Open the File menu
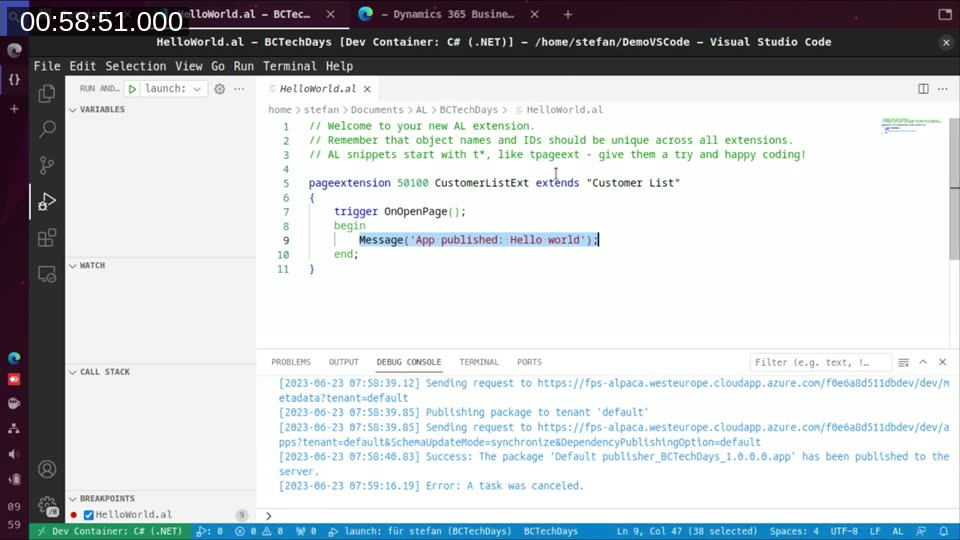 click(x=47, y=66)
